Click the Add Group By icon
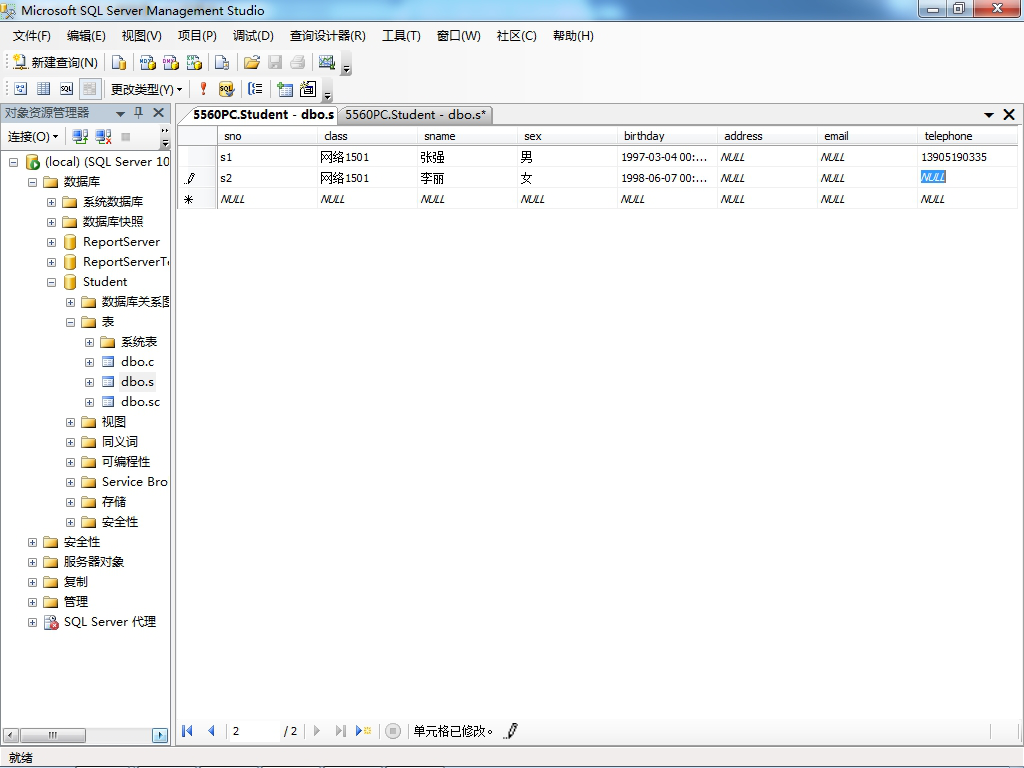Image resolution: width=1024 pixels, height=768 pixels. click(255, 89)
